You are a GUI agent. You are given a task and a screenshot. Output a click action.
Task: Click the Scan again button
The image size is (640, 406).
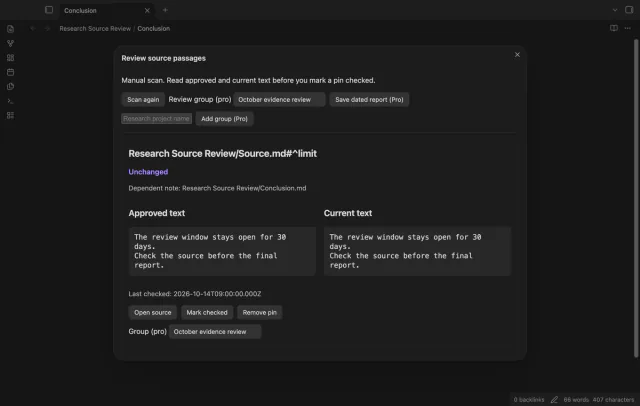pyautogui.click(x=143, y=100)
